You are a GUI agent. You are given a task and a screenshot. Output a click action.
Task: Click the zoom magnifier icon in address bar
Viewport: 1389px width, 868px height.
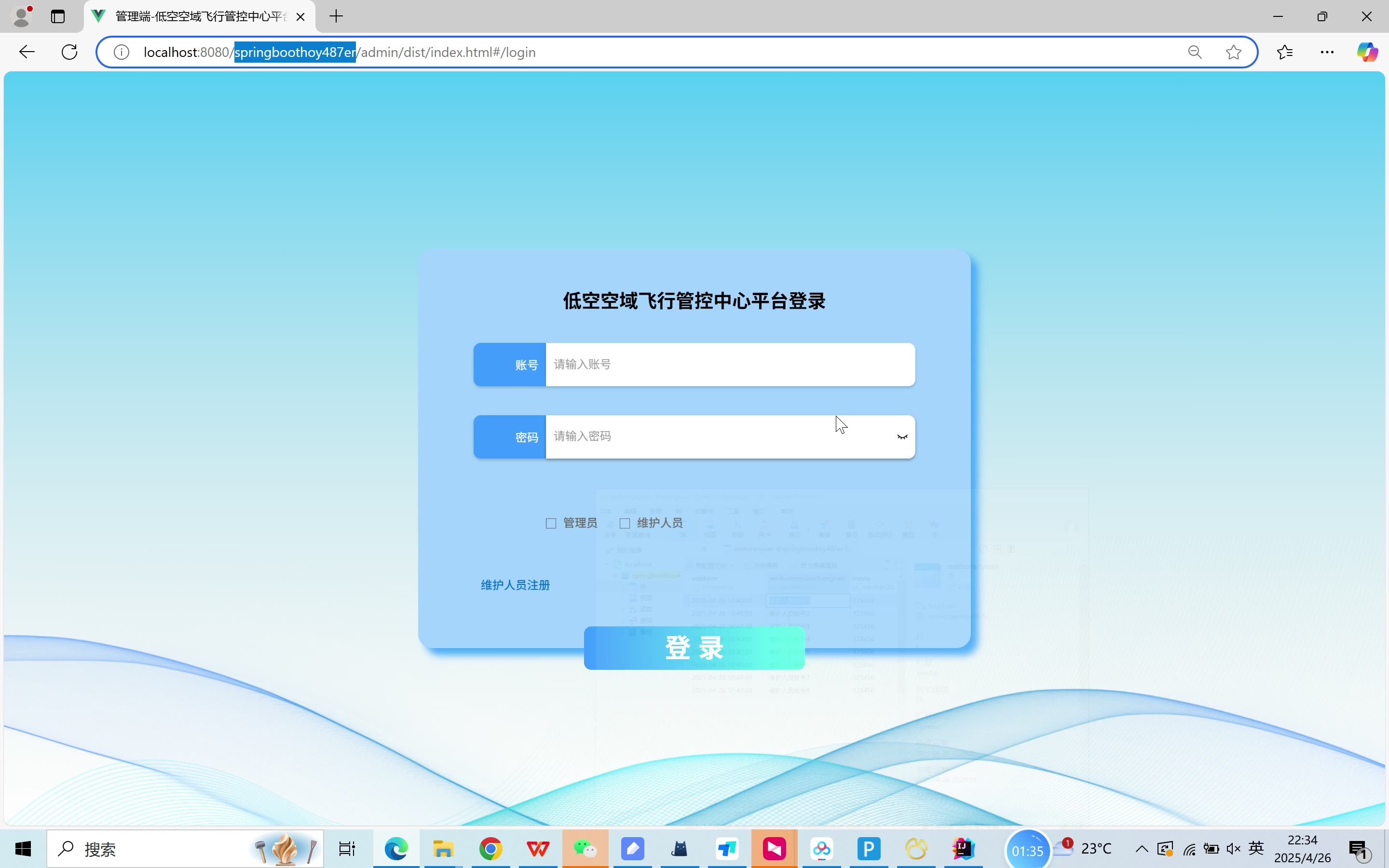click(x=1195, y=52)
